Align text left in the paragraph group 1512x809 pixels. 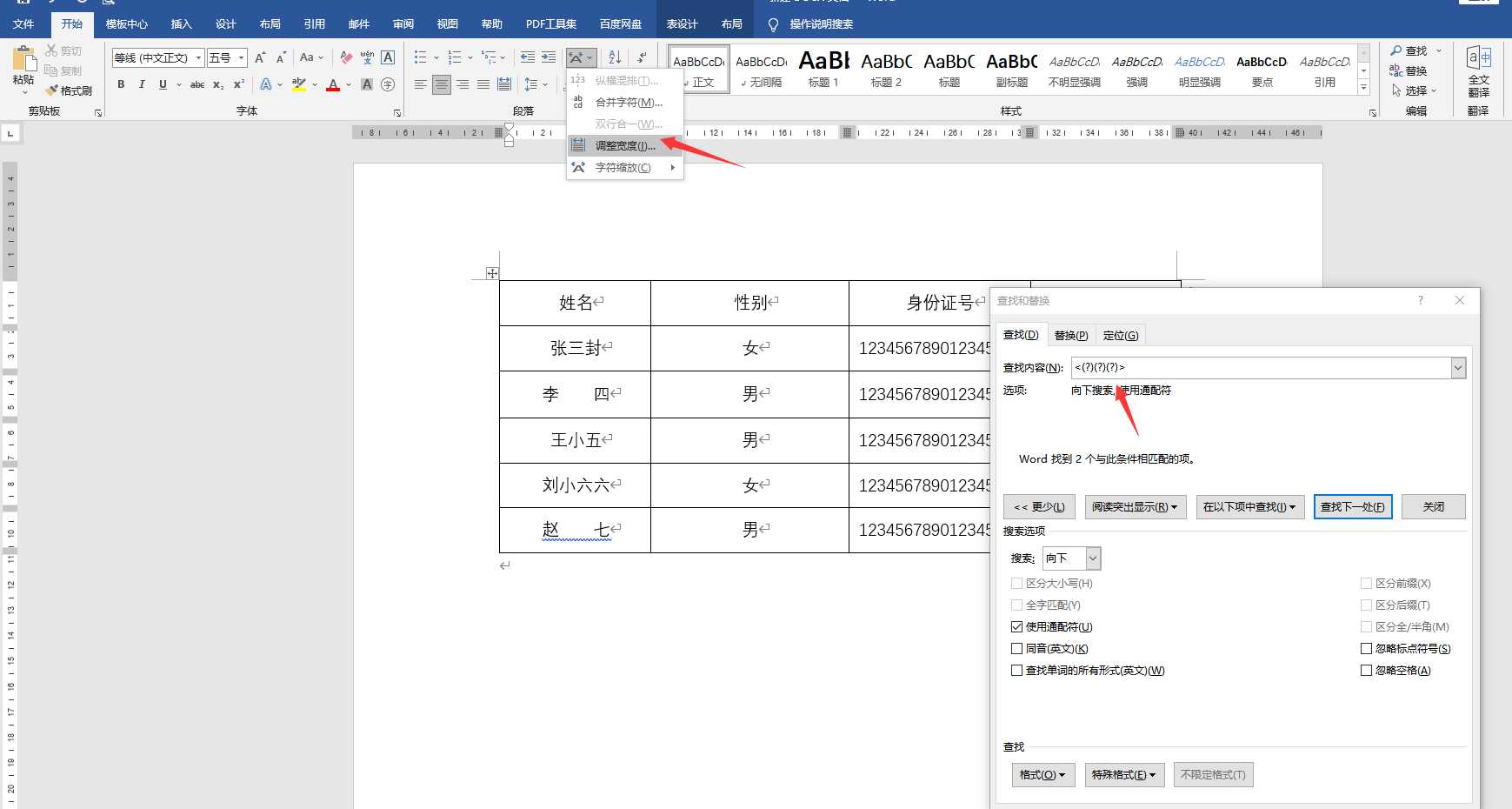pyautogui.click(x=421, y=84)
